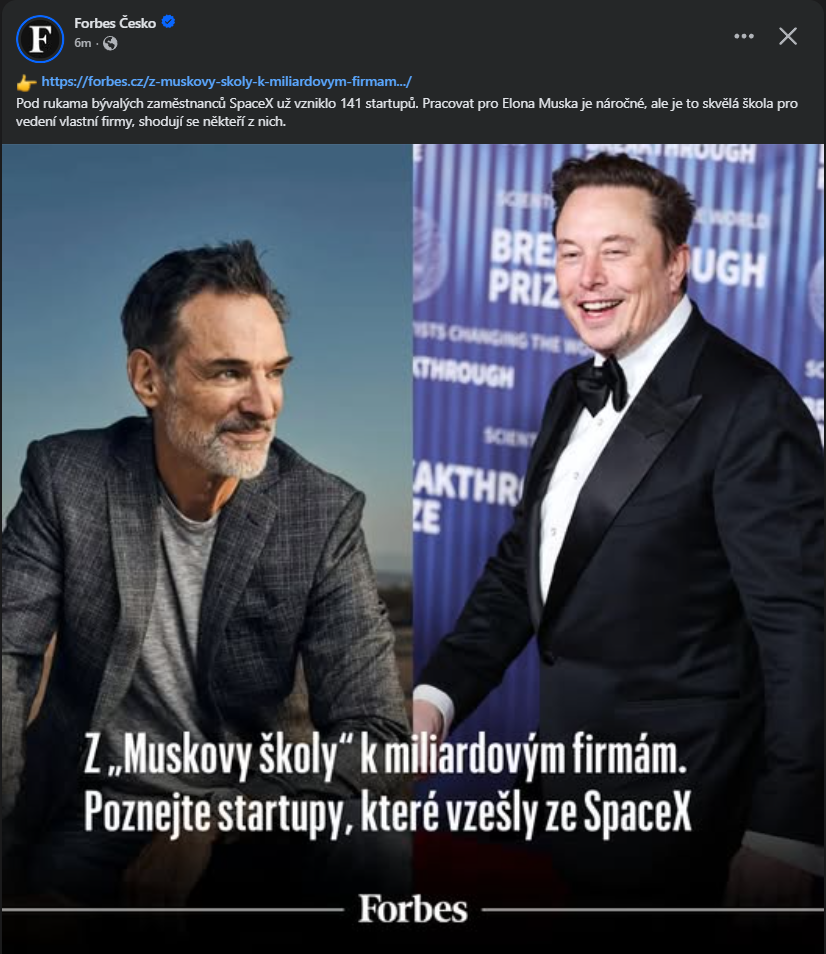Close the post with the X

click(x=788, y=37)
